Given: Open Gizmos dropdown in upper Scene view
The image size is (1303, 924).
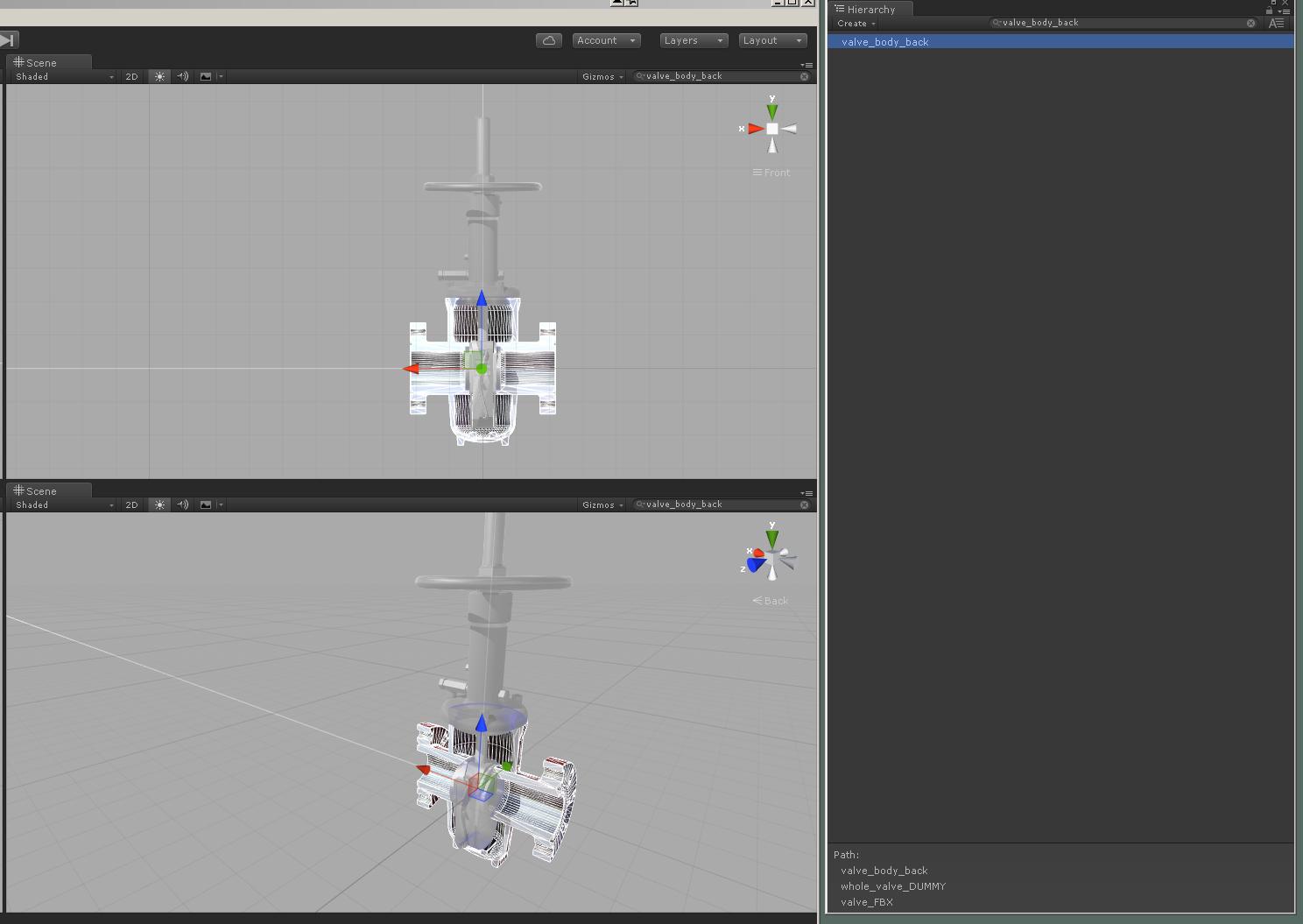Looking at the screenshot, I should click(x=602, y=77).
